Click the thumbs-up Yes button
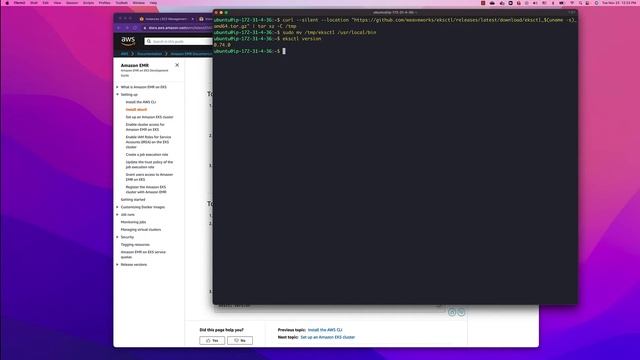Viewport: 640px width, 360px height. [x=212, y=340]
